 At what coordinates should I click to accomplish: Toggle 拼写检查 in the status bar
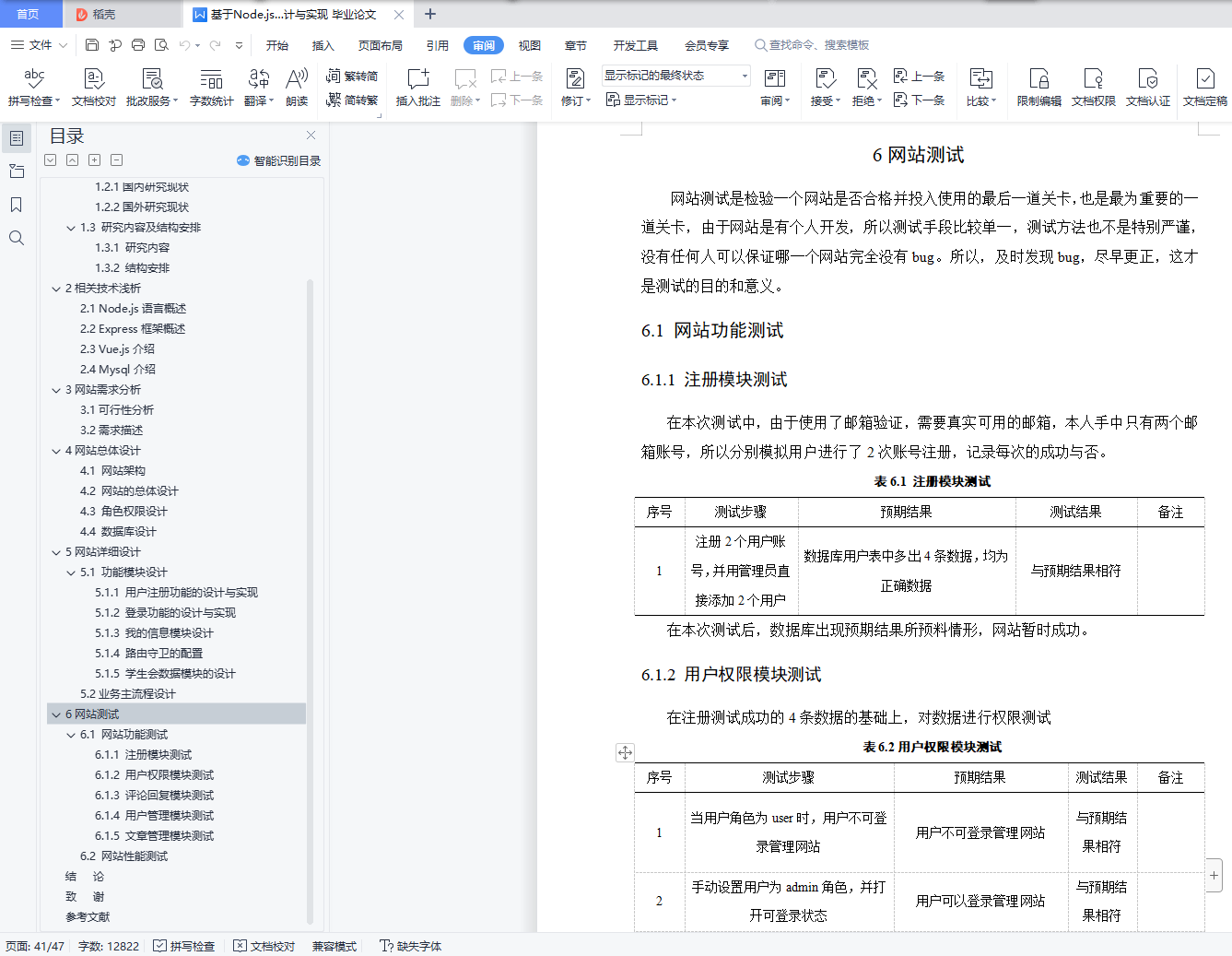(184, 946)
